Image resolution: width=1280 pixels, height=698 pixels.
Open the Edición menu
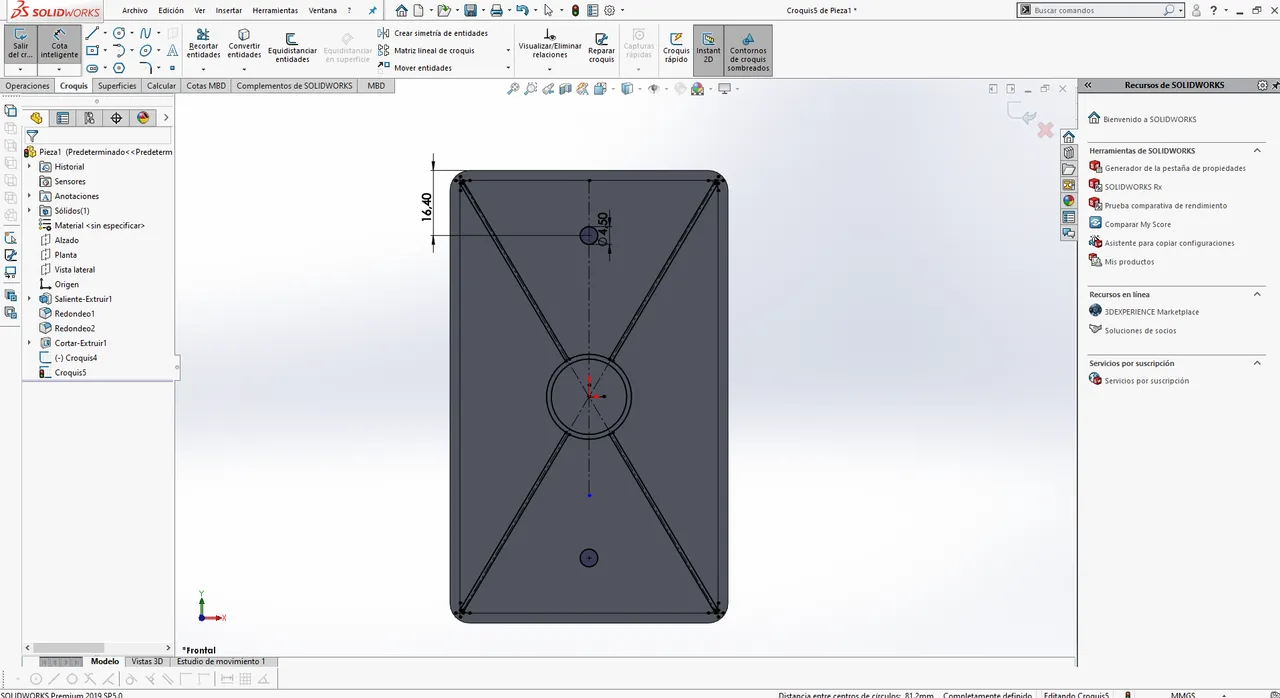pos(171,10)
